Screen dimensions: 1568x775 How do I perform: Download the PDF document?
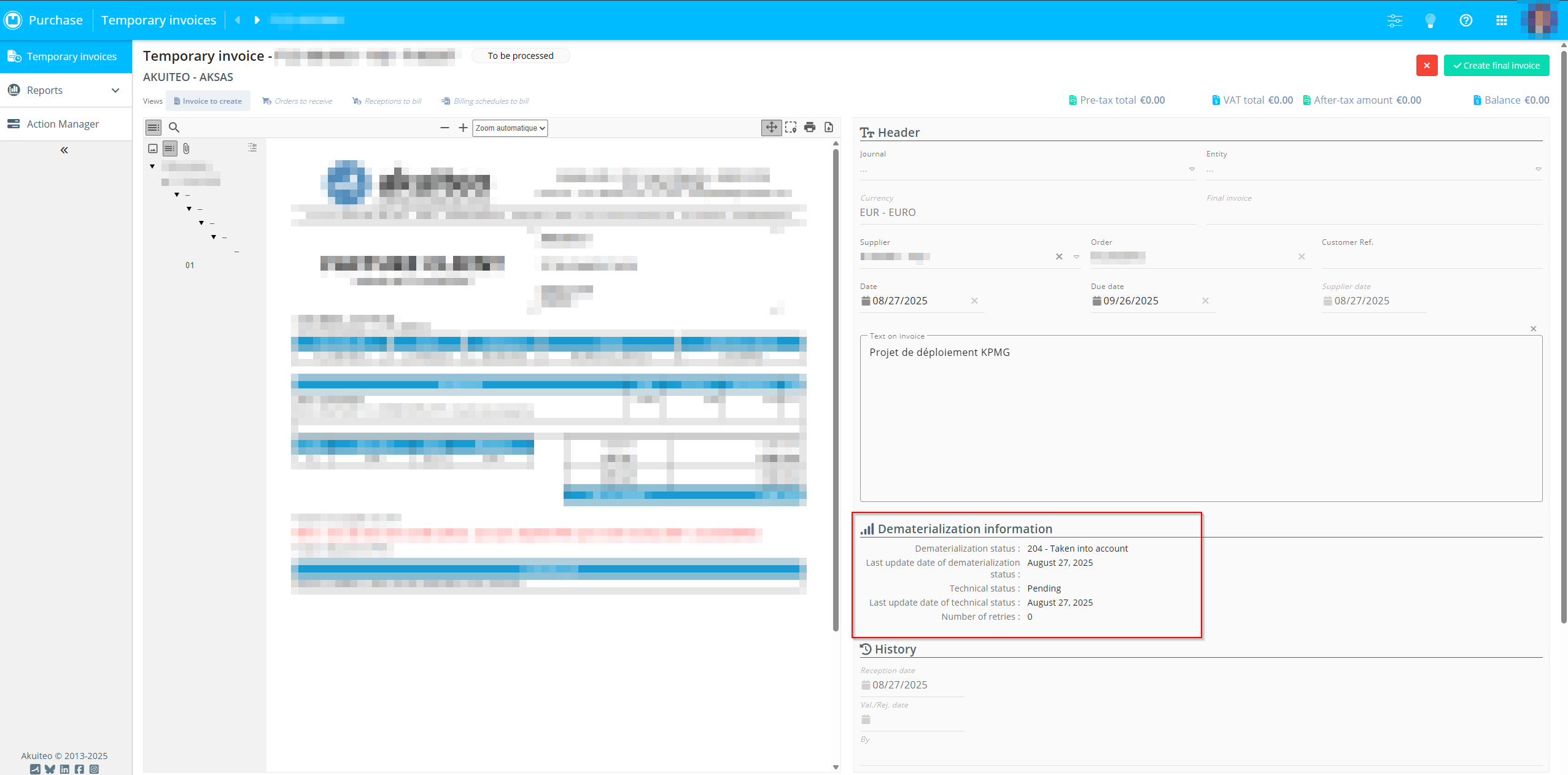click(x=829, y=128)
